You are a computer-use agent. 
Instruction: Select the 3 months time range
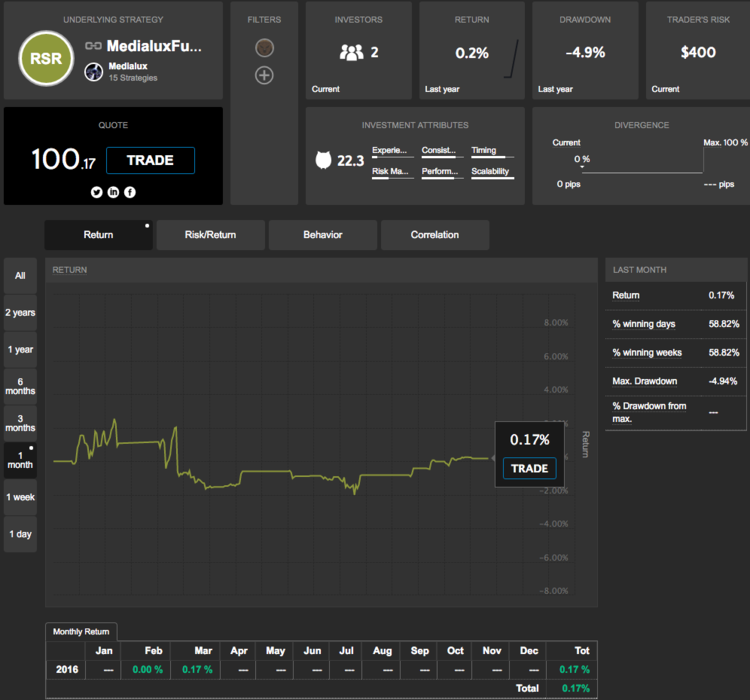click(x=20, y=421)
